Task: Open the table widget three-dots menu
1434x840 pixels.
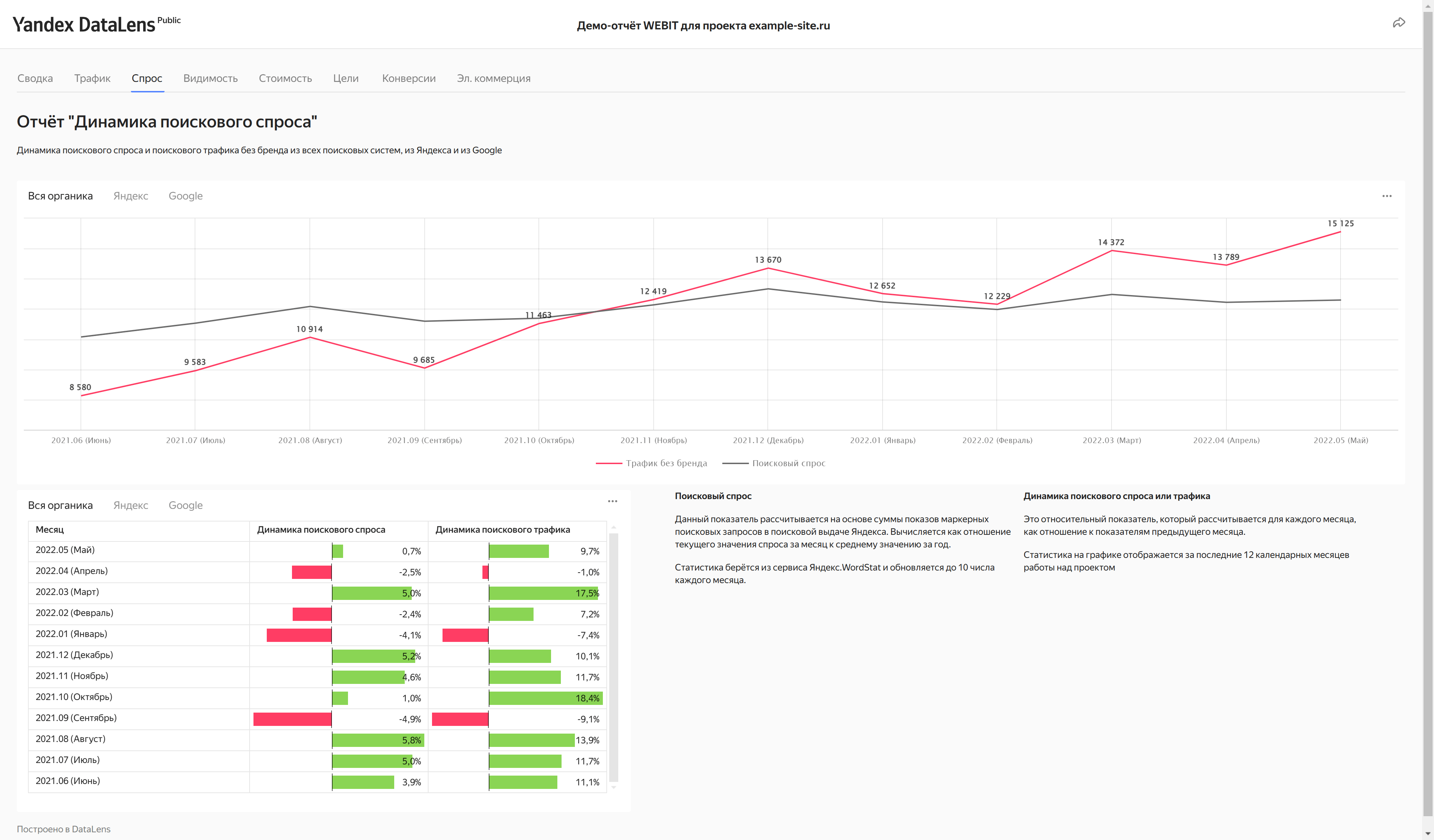Action: pyautogui.click(x=612, y=501)
